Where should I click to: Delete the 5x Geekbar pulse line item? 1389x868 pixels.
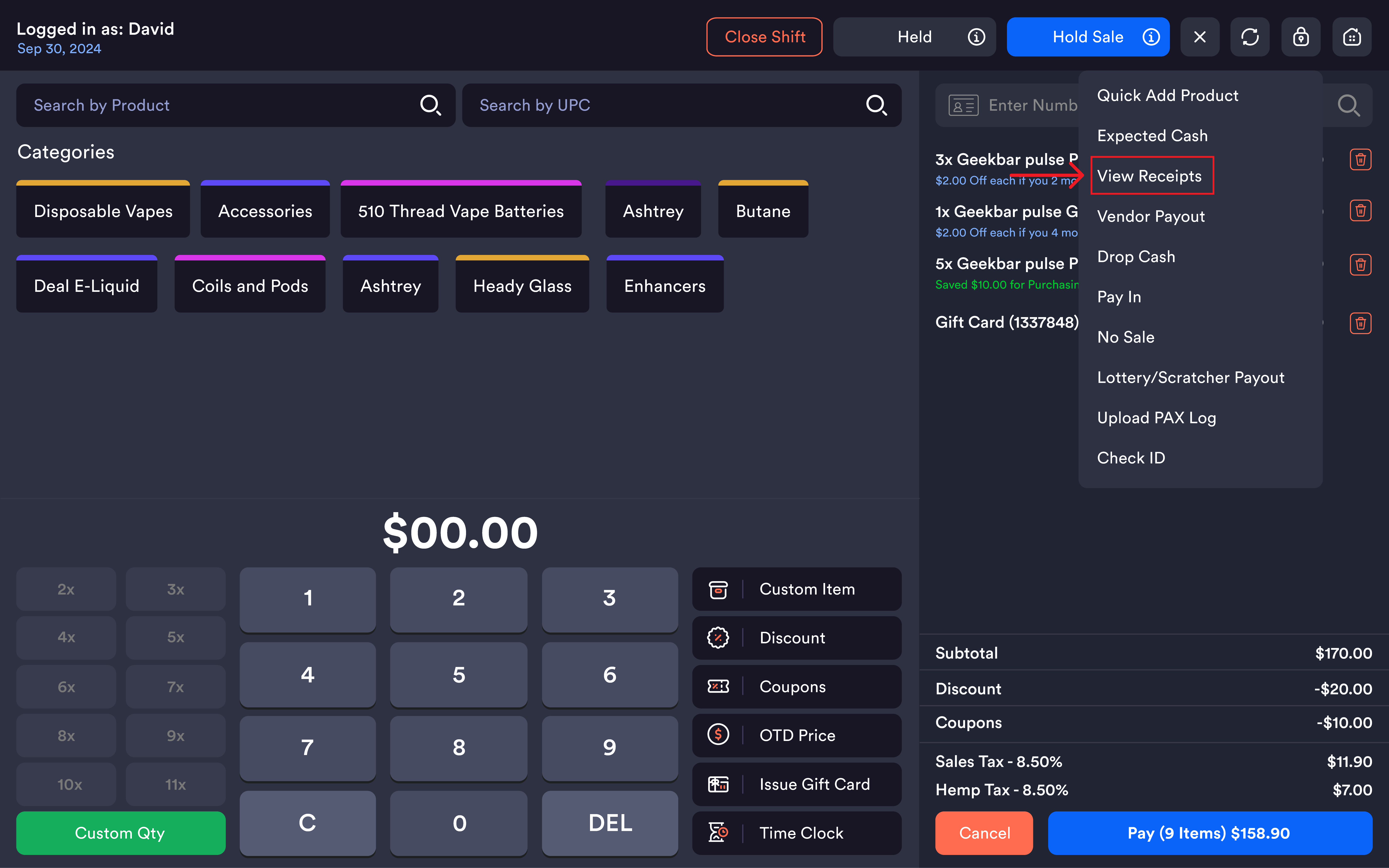[1360, 265]
